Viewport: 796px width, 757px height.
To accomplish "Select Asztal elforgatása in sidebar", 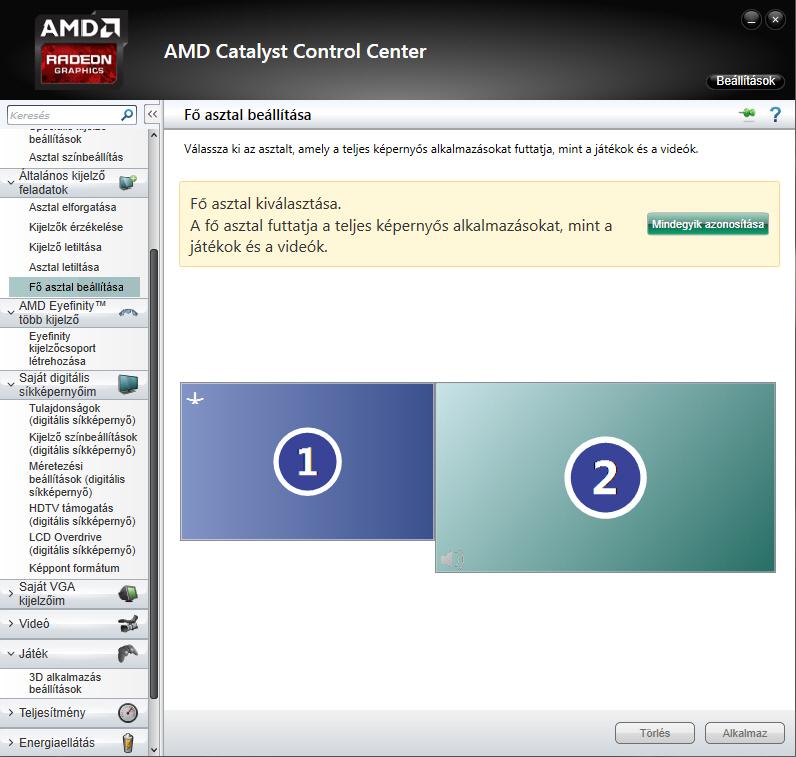I will click(73, 207).
